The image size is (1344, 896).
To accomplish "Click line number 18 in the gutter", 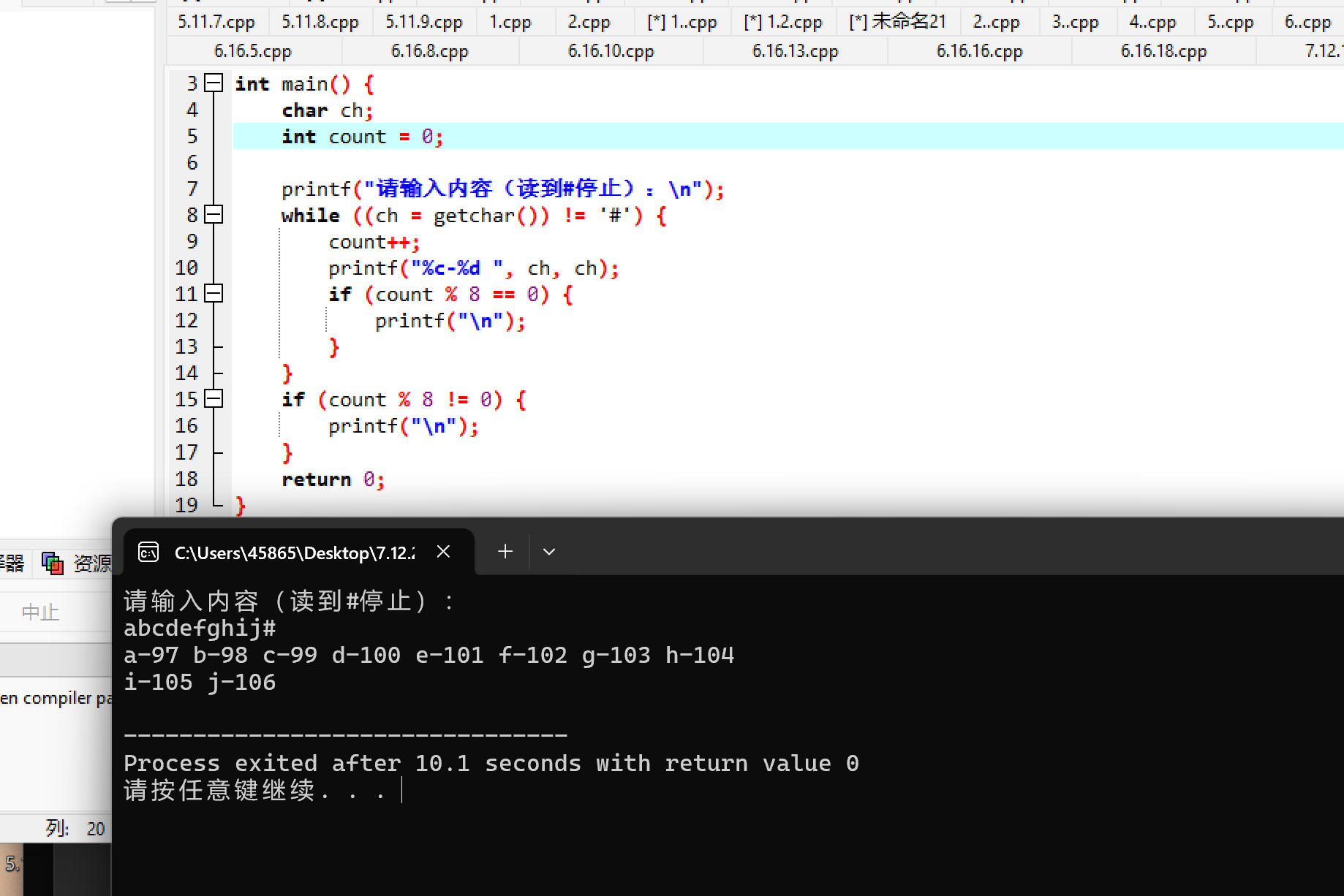I will click(186, 479).
